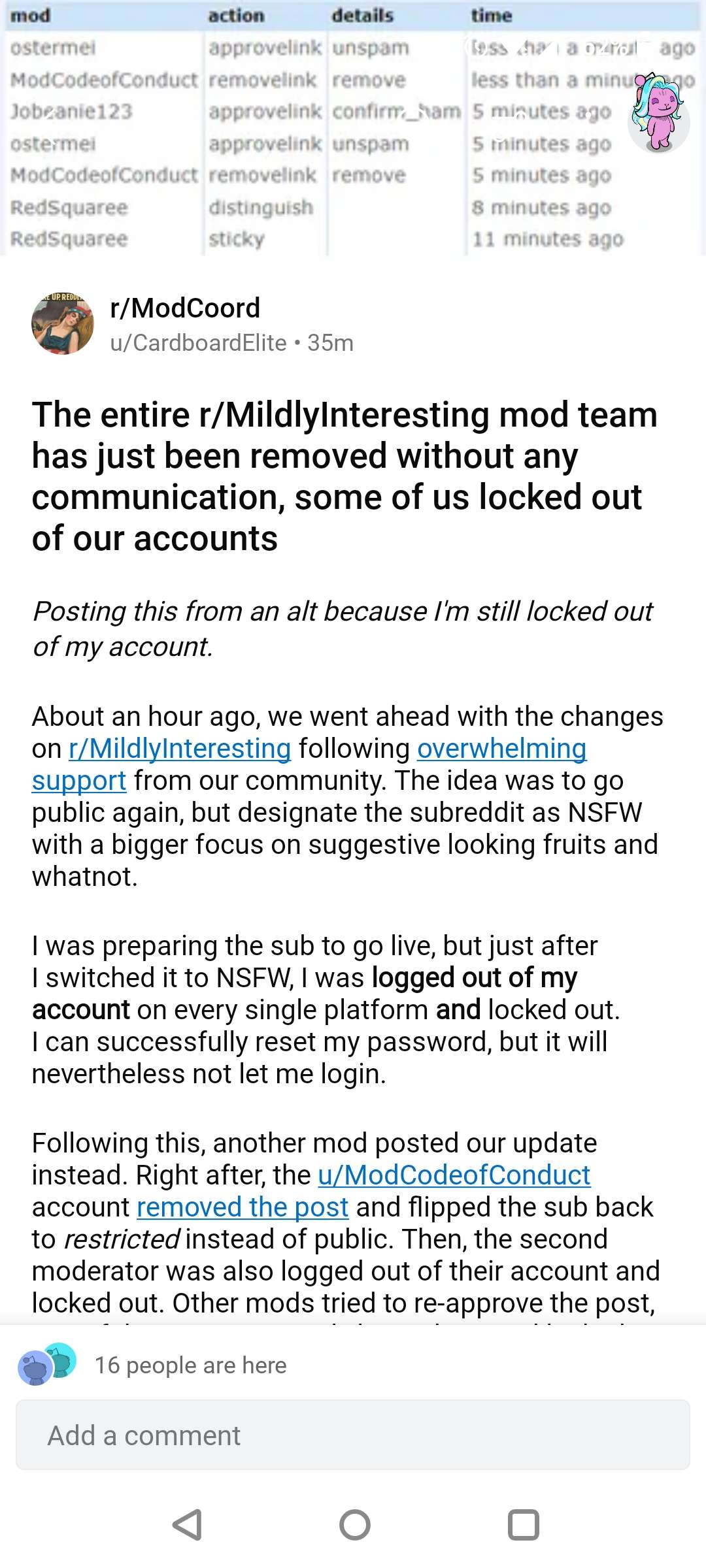This screenshot has height=1568, width=706.
Task: Click the 'mod' column header in log
Action: pyautogui.click(x=31, y=16)
